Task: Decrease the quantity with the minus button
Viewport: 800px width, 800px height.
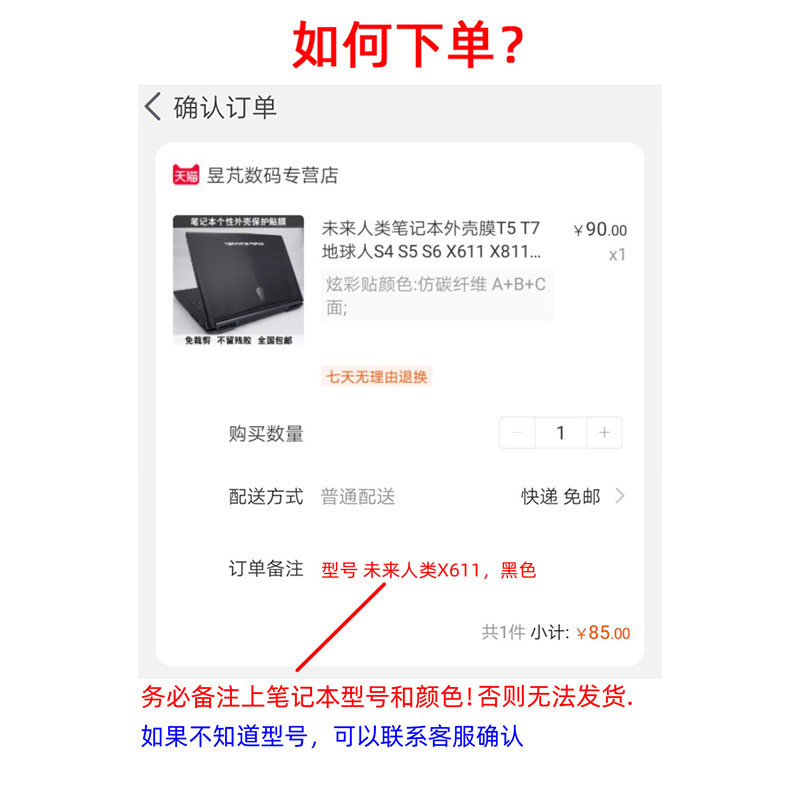Action: point(517,433)
